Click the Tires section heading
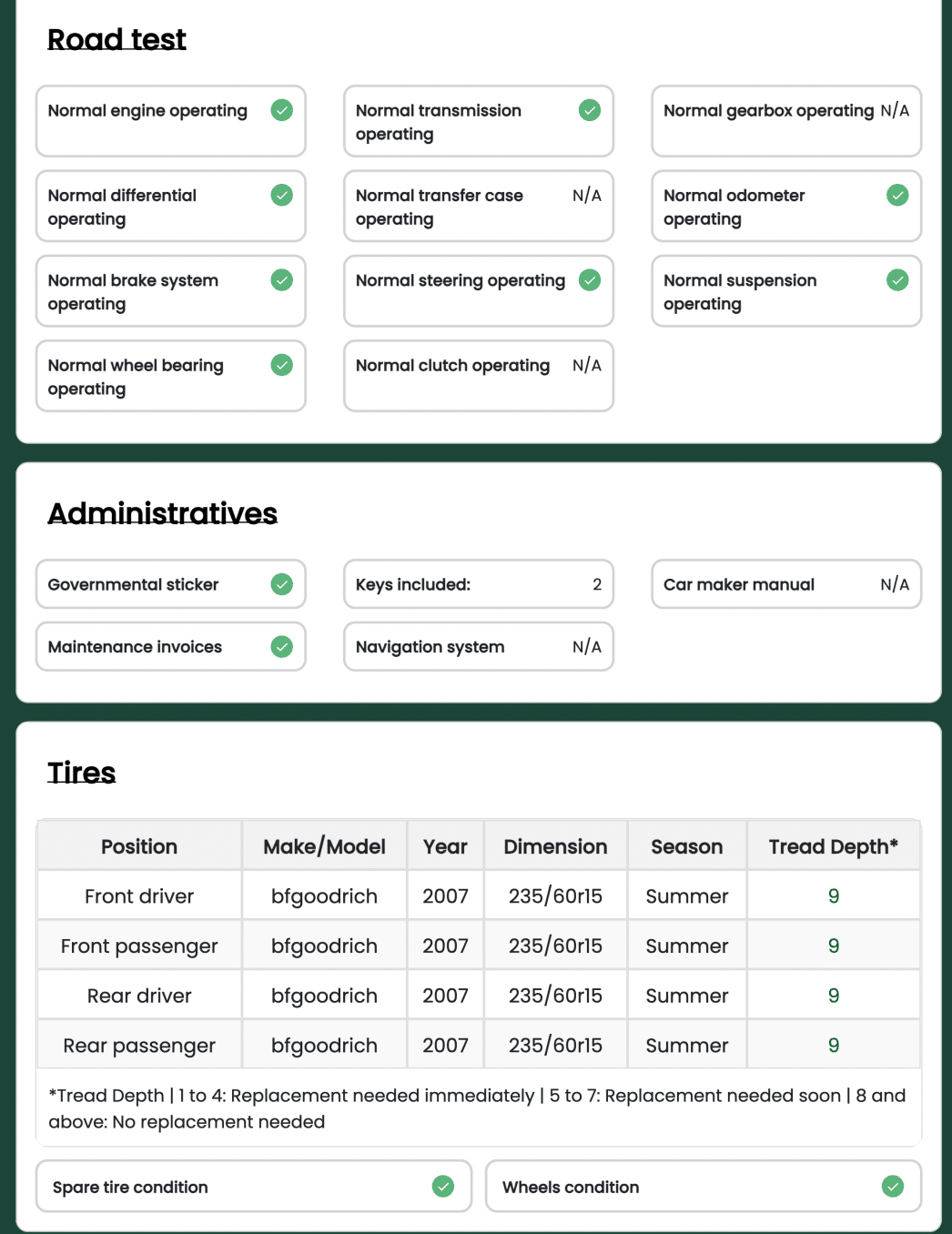This screenshot has width=952, height=1234. click(x=82, y=773)
